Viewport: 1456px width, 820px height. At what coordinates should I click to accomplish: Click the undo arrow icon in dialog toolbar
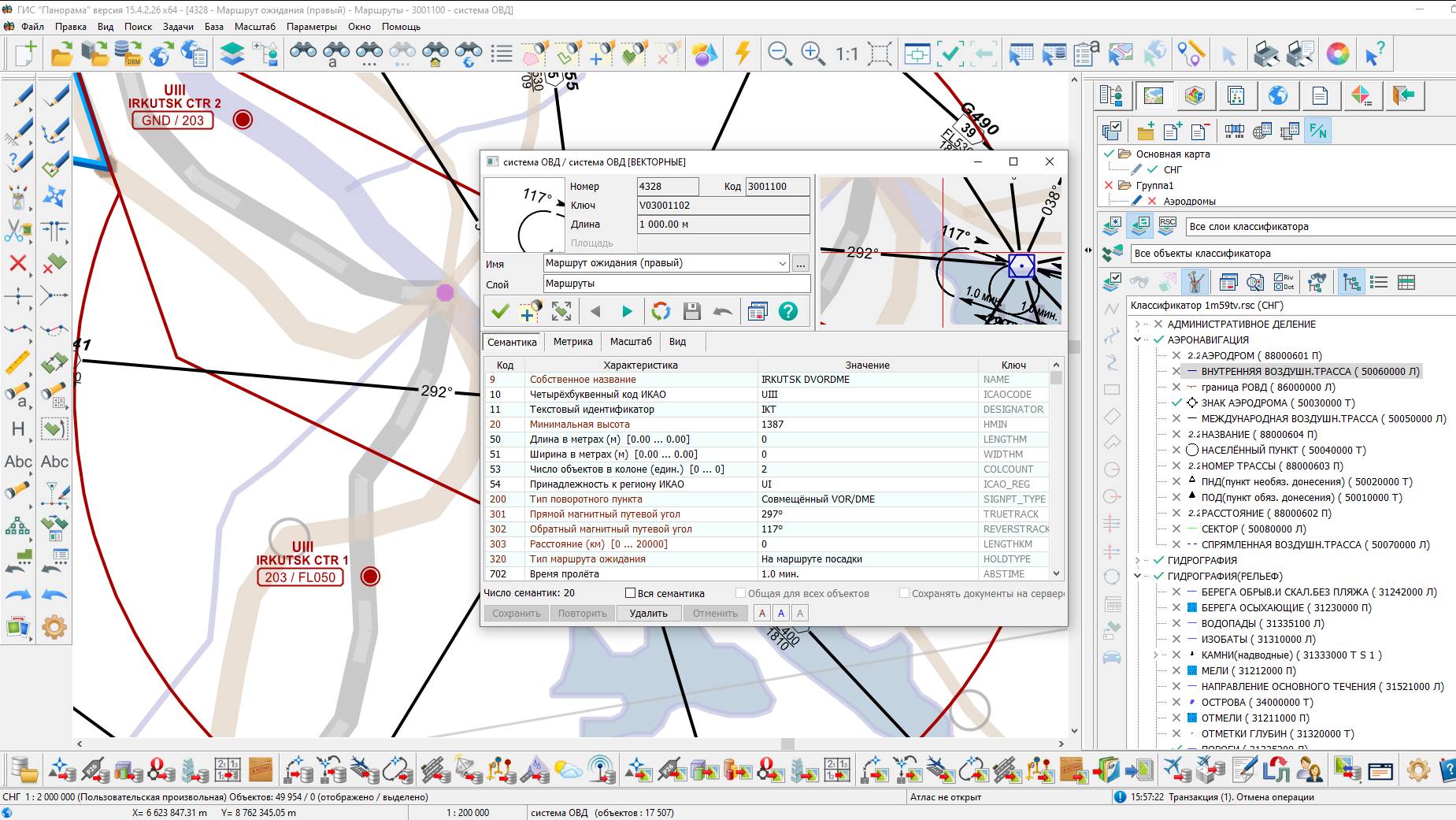click(723, 312)
